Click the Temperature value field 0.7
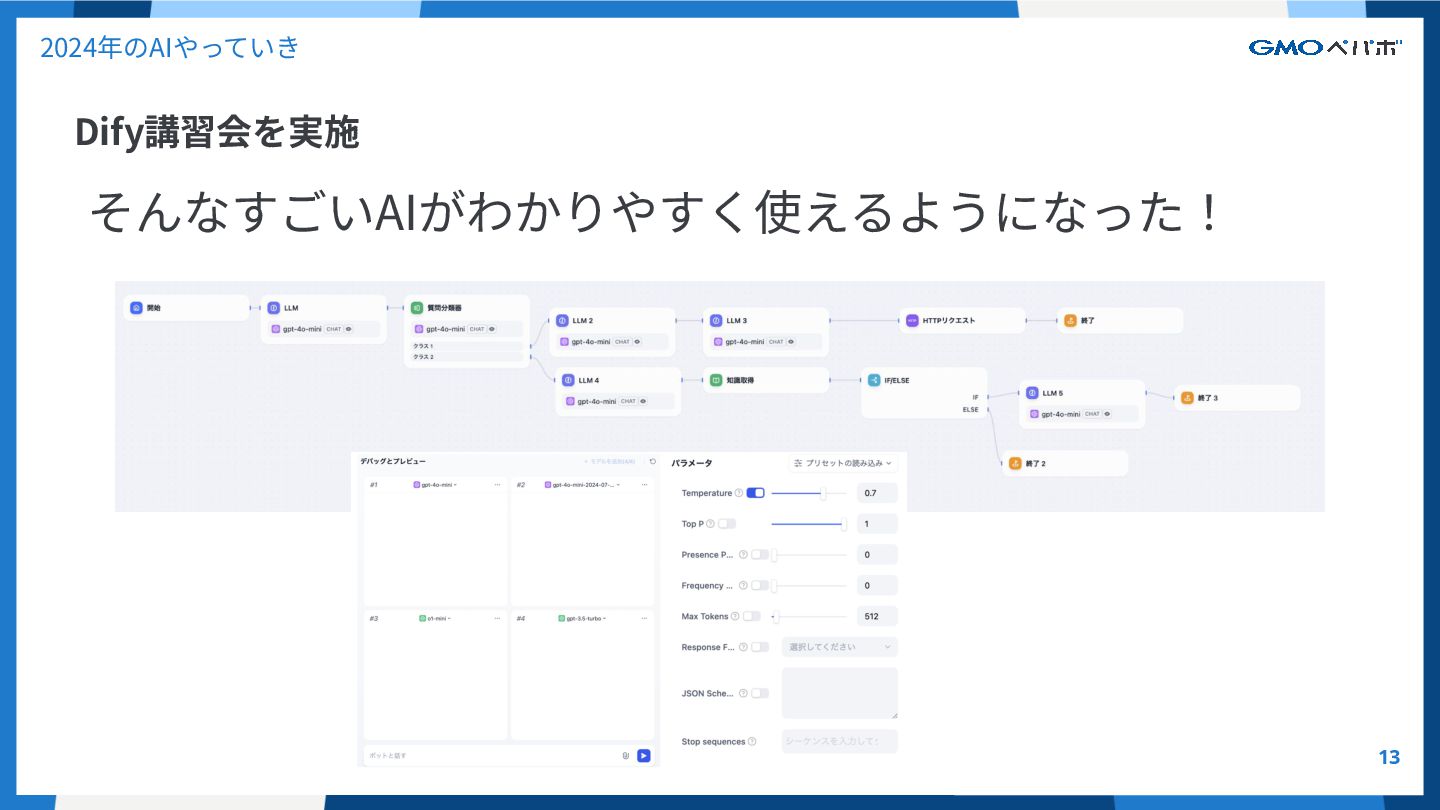This screenshot has height=810, width=1440. click(x=877, y=493)
